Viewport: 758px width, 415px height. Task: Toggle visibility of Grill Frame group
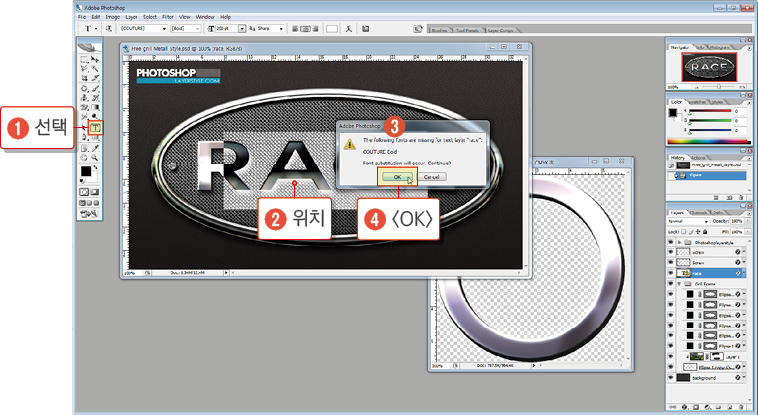[671, 283]
